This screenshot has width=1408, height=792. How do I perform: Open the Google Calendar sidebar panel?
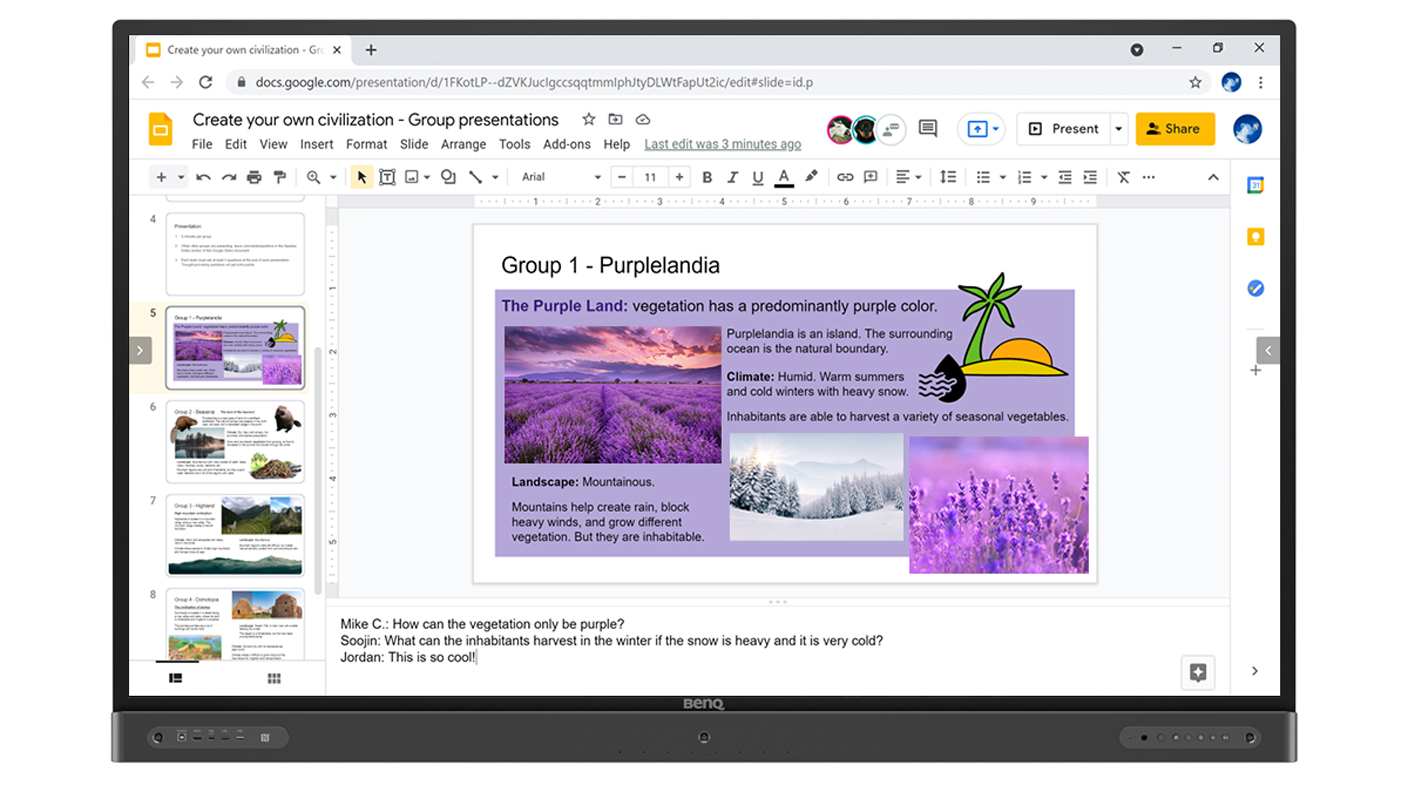[x=1256, y=185]
